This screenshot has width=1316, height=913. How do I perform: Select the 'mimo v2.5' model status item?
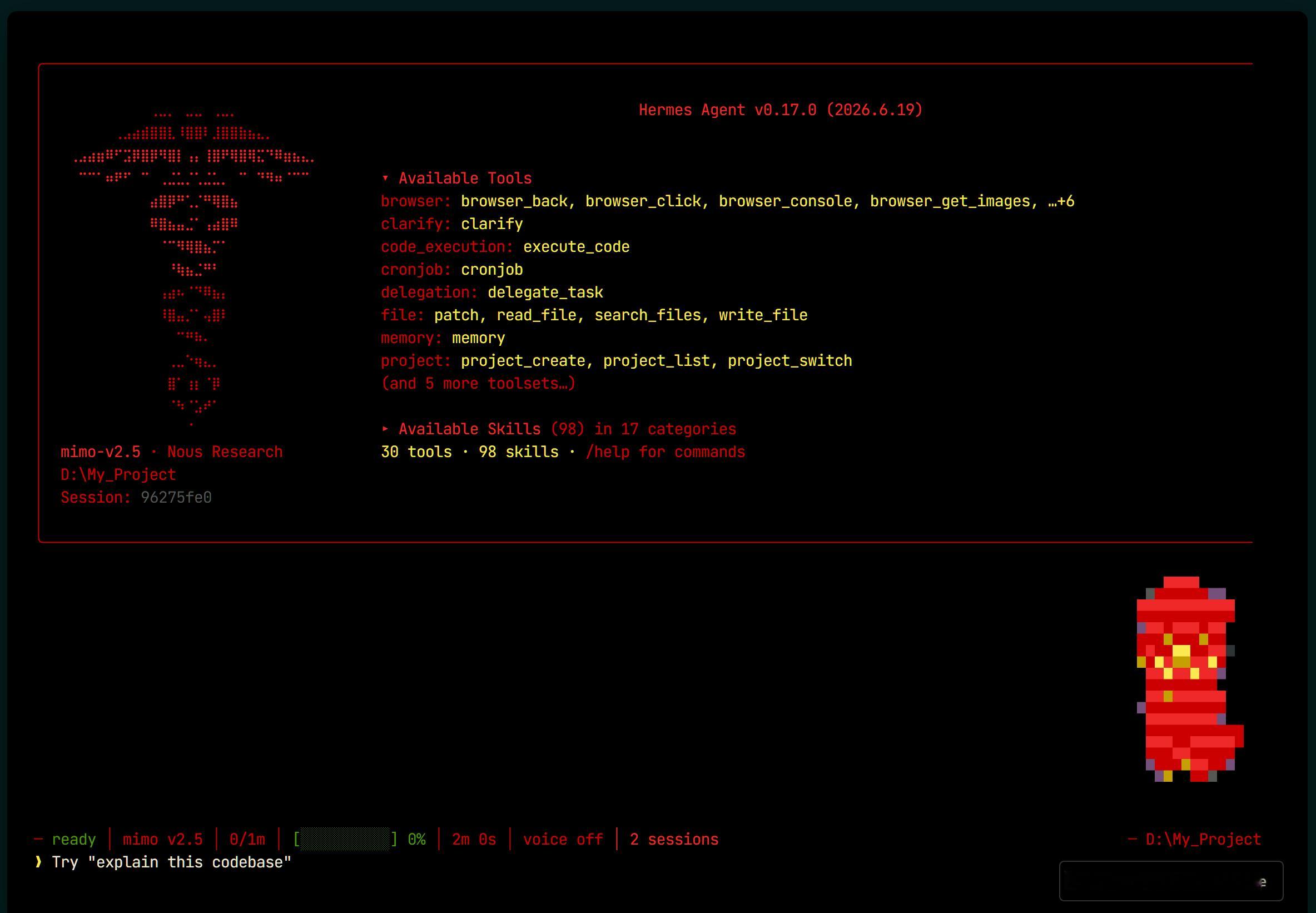point(162,839)
